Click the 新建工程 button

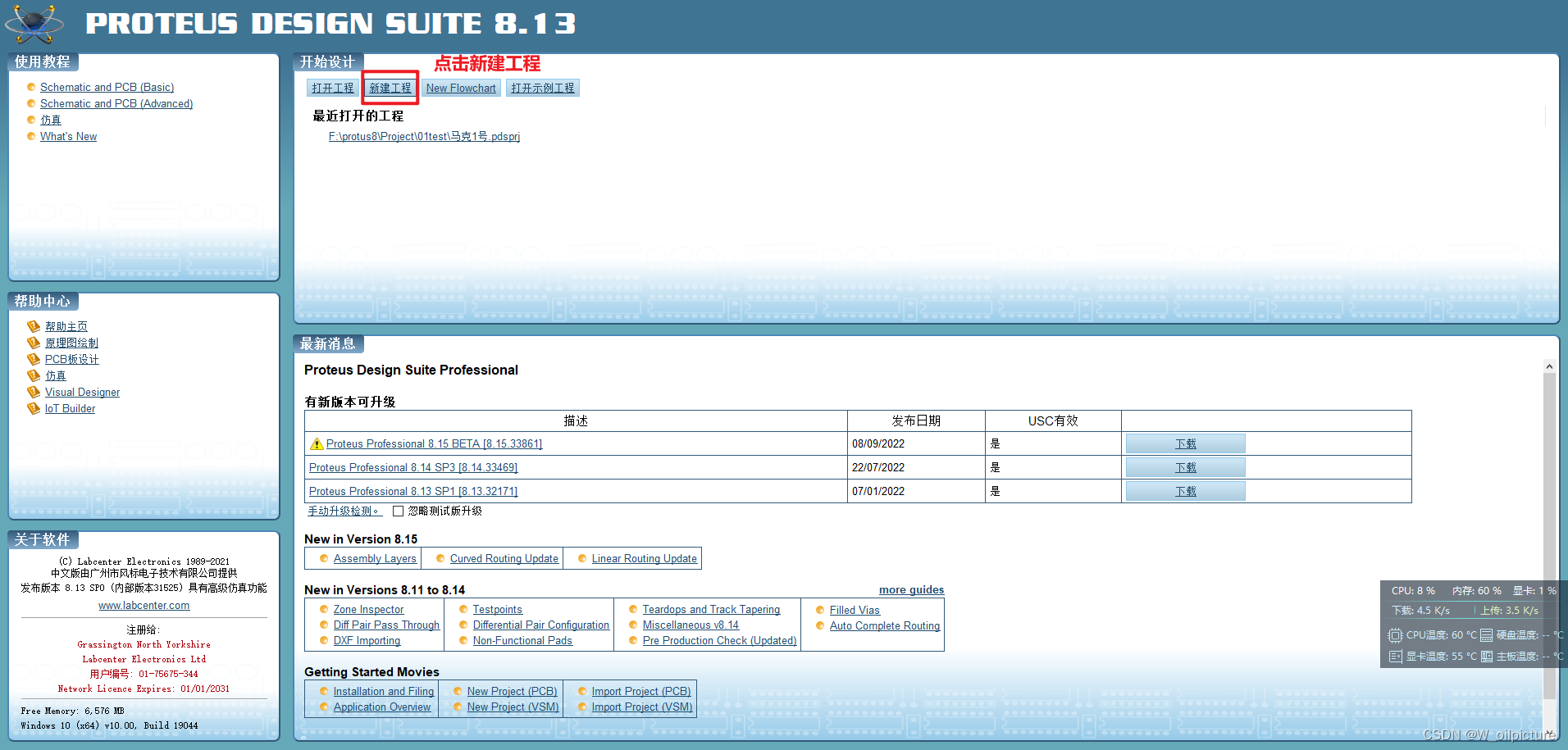pyautogui.click(x=390, y=88)
